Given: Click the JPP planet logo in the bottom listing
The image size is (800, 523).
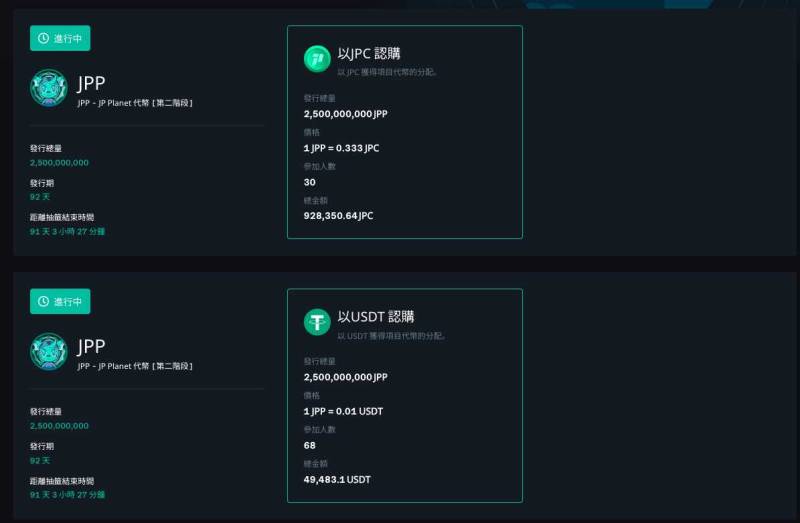Looking at the screenshot, I should click(x=48, y=351).
